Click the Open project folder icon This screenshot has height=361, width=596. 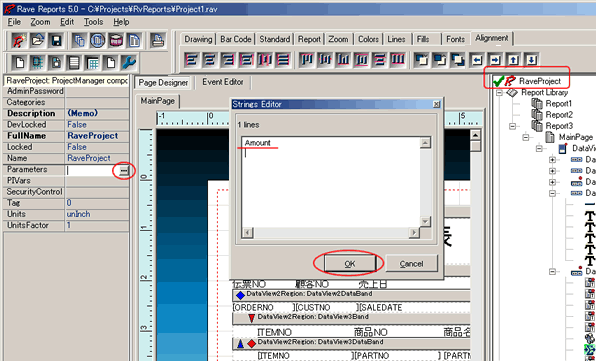pos(37,40)
